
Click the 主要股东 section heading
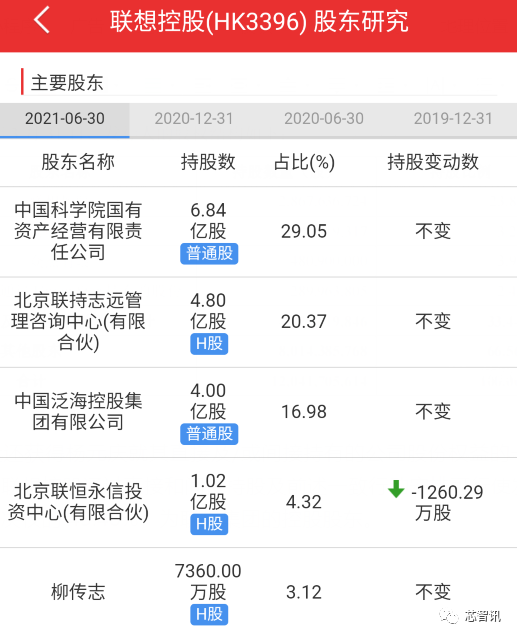[67, 83]
